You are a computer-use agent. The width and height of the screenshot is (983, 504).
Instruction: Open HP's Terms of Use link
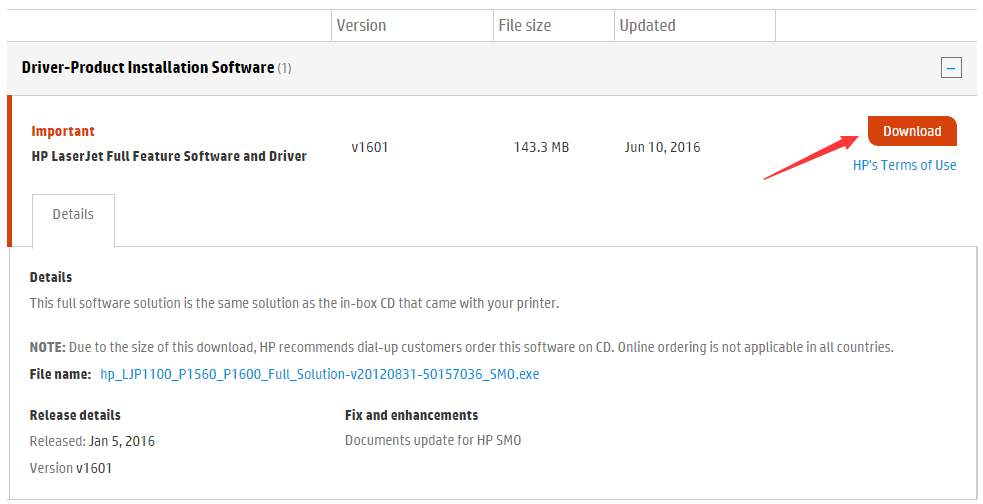pos(904,165)
